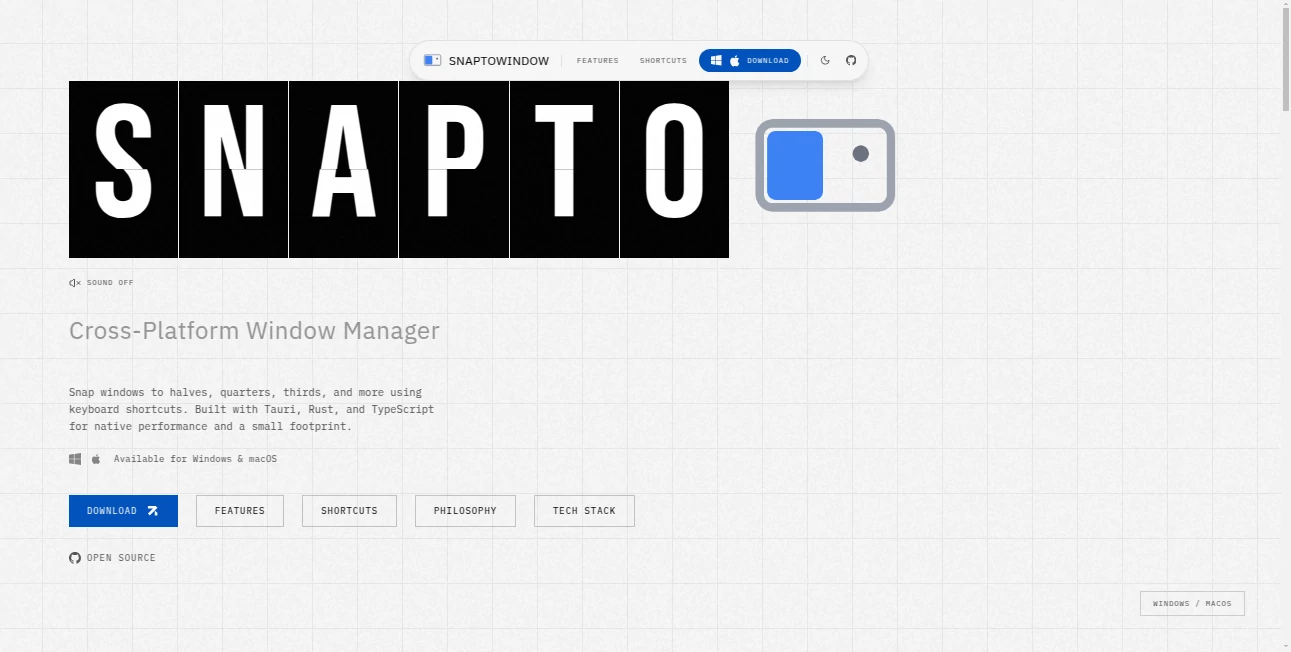
Task: Click the WINDOWS / MACOS badge at bottom right
Action: pyautogui.click(x=1192, y=603)
